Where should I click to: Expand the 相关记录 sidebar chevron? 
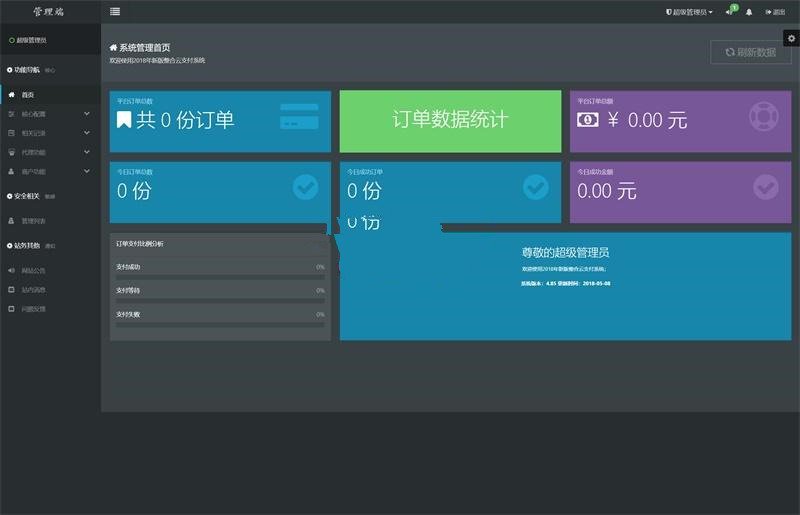(87, 133)
